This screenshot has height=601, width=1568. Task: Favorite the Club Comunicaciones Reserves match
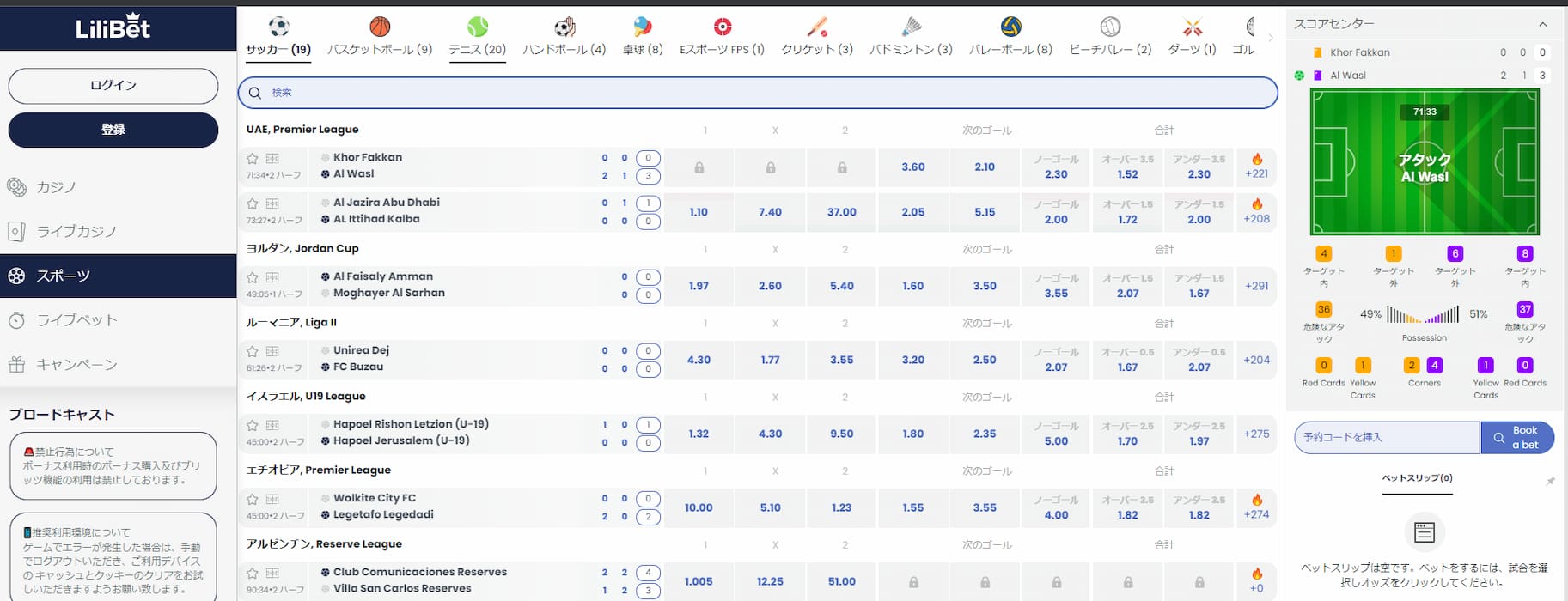252,573
